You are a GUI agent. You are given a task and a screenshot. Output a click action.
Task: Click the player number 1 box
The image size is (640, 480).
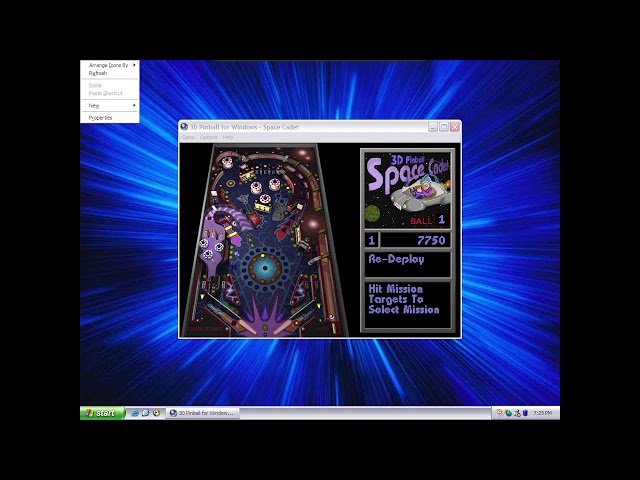point(371,240)
